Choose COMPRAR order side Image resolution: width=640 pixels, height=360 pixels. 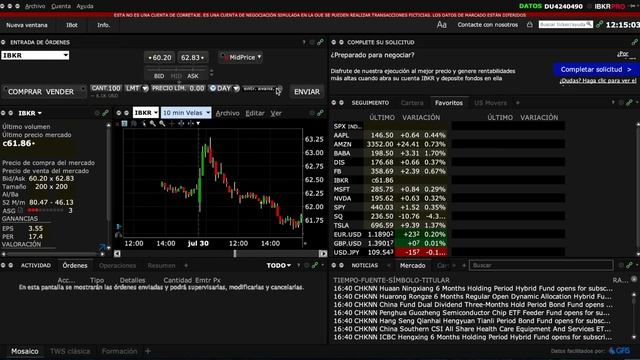point(25,92)
